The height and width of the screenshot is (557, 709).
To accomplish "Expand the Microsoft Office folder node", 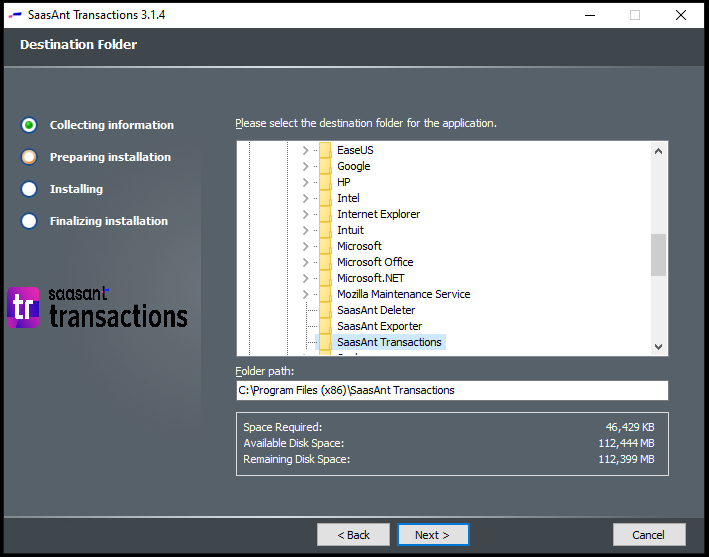I will pyautogui.click(x=306, y=262).
